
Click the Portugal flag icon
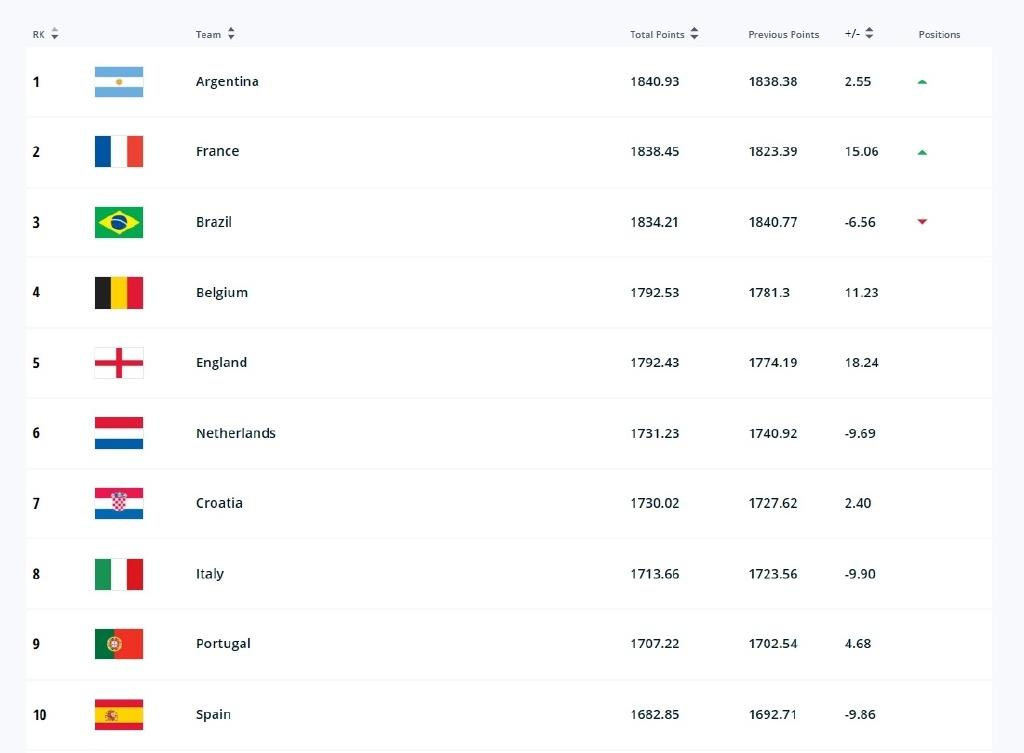coord(119,644)
